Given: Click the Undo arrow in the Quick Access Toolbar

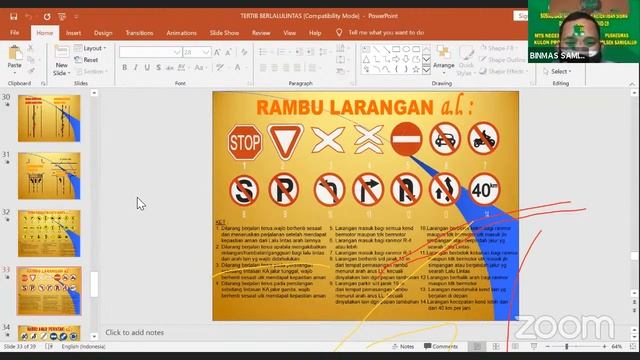Looking at the screenshot, I should tap(29, 16).
